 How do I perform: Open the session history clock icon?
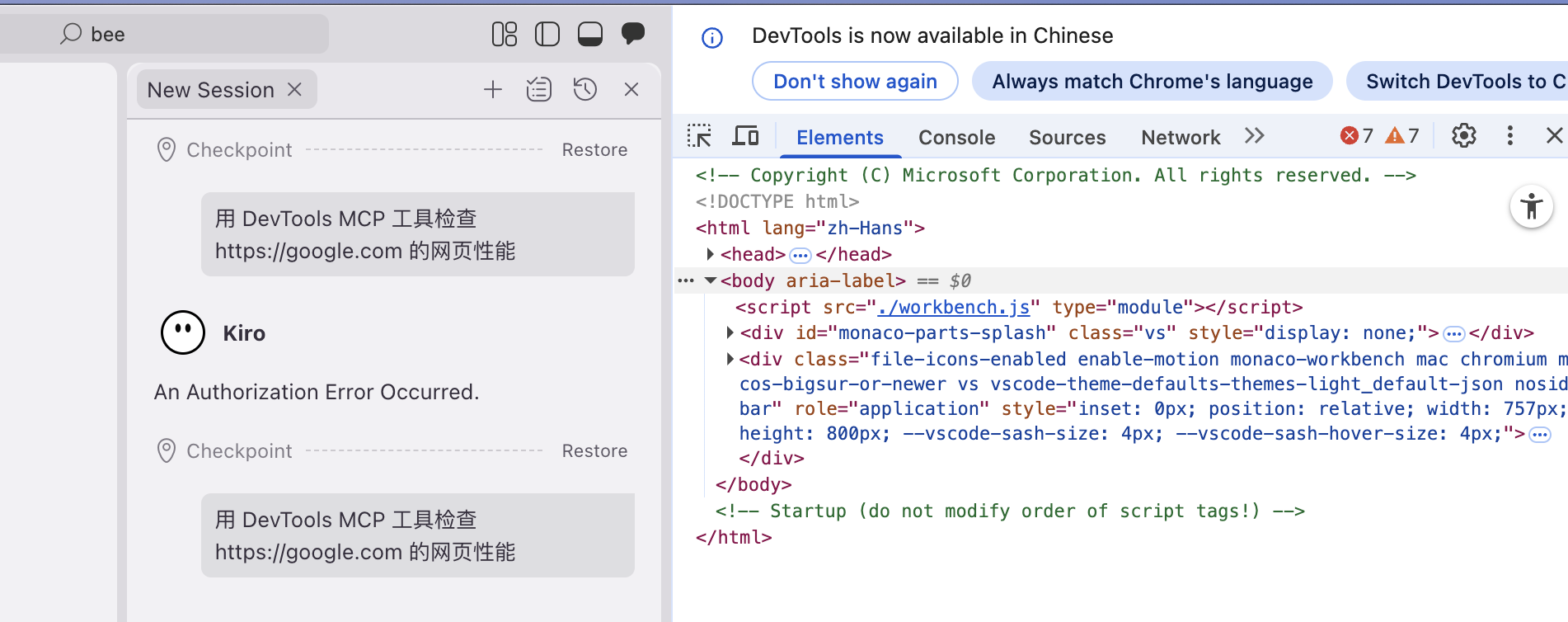(x=585, y=90)
